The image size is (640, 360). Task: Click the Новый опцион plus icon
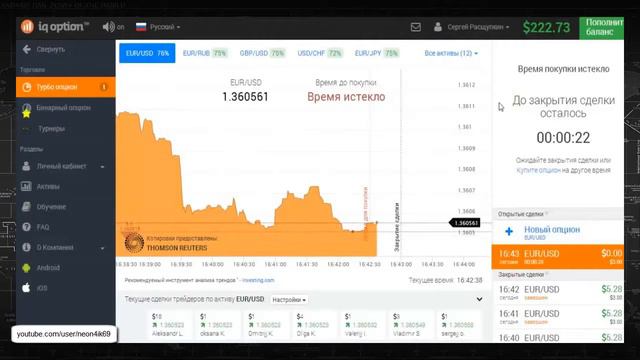(509, 231)
